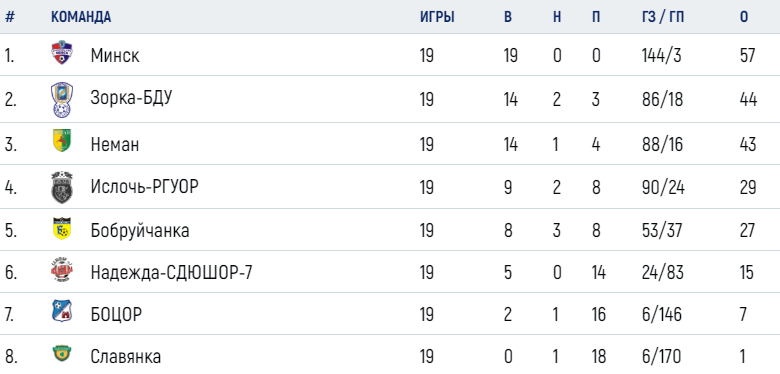Sort by the ГЗ / ГП column header
This screenshot has height=374, width=780.
tap(663, 17)
